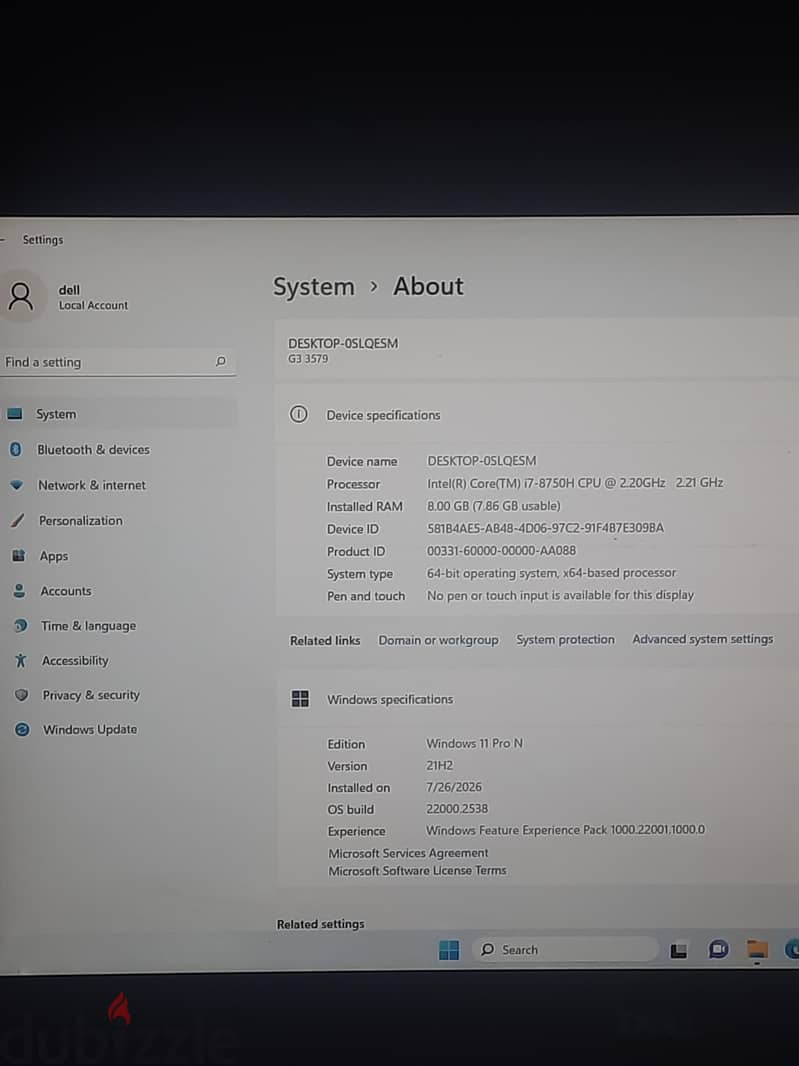The height and width of the screenshot is (1066, 799).
Task: Click the Windows specifications section header
Action: pos(390,699)
